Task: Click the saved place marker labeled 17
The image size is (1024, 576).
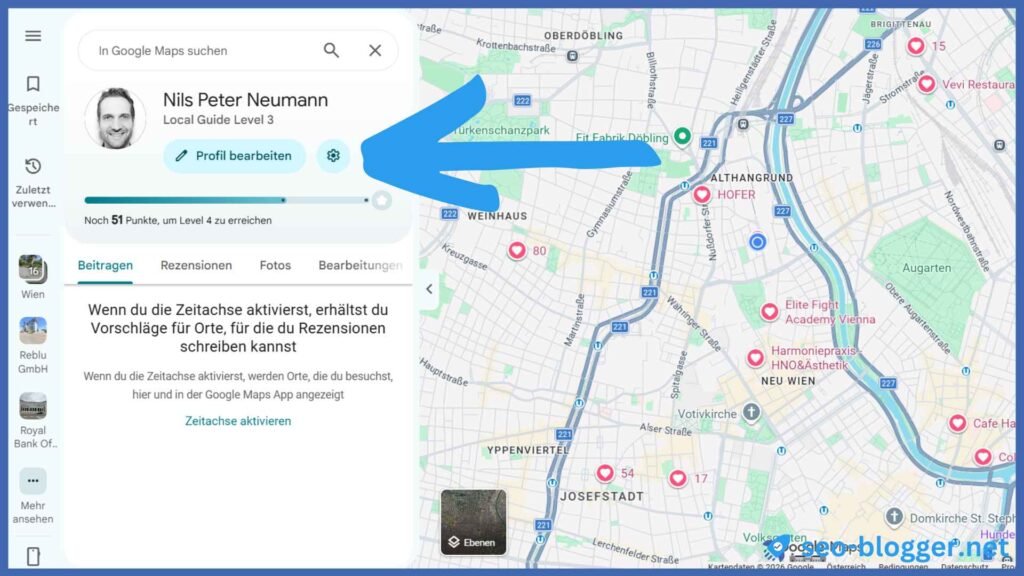Action: tap(678, 479)
